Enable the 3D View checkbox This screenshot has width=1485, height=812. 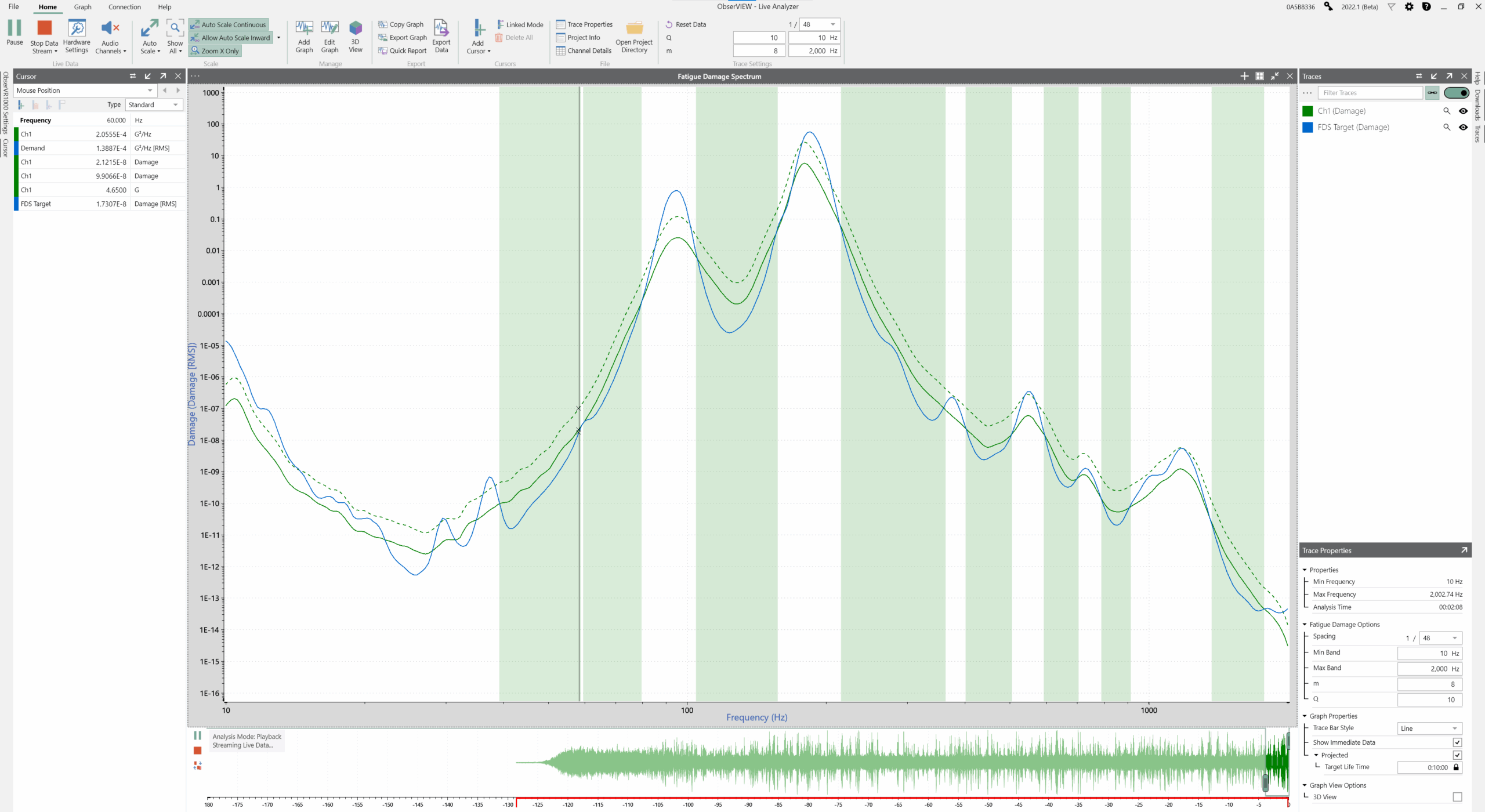(x=1457, y=797)
